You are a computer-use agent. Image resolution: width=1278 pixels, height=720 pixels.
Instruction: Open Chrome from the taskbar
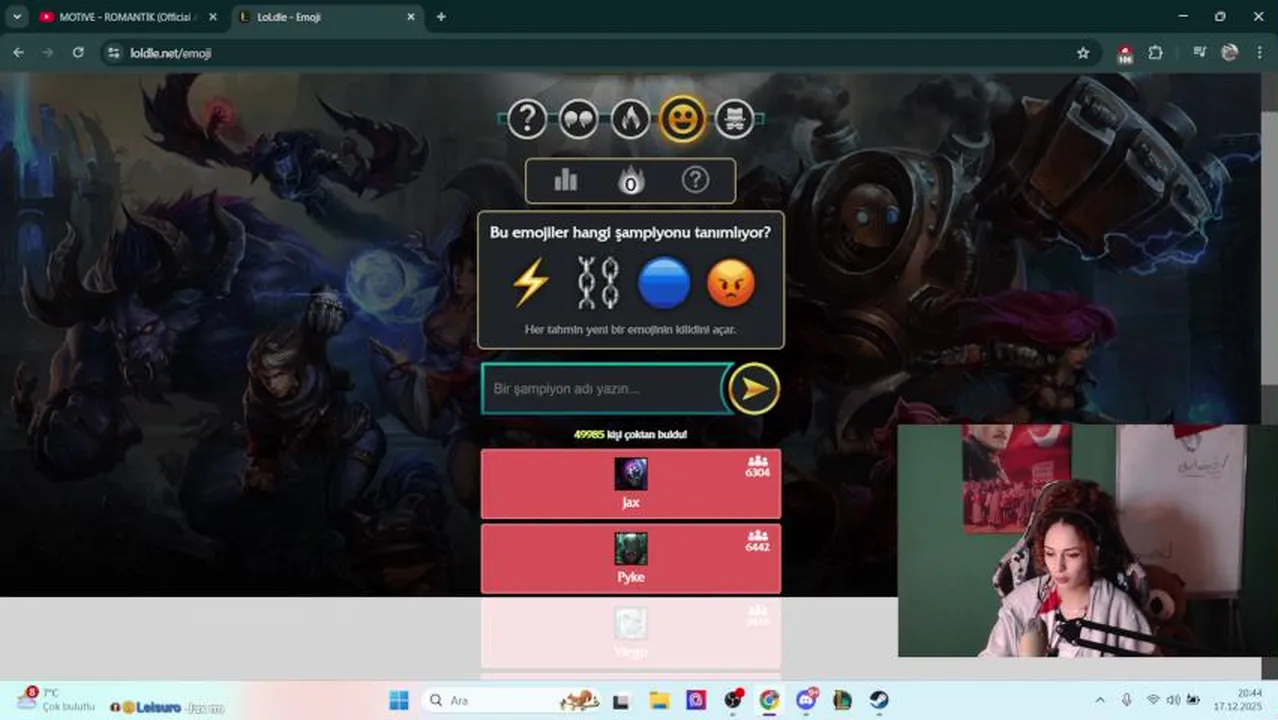769,700
